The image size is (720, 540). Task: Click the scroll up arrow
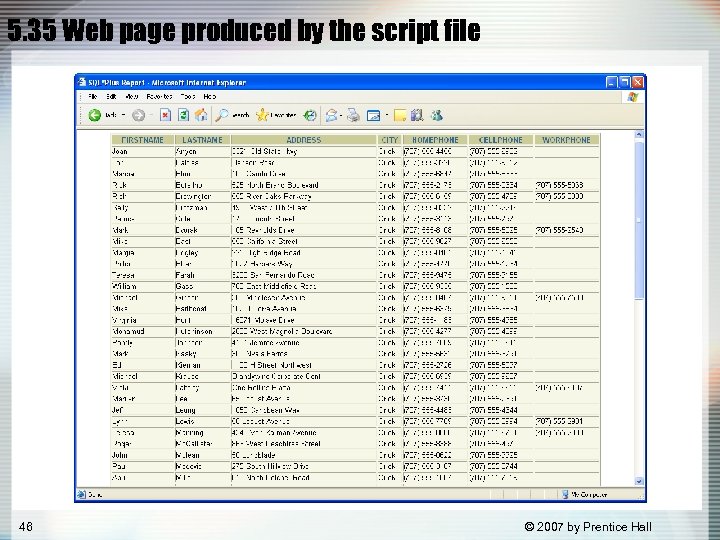click(x=639, y=135)
